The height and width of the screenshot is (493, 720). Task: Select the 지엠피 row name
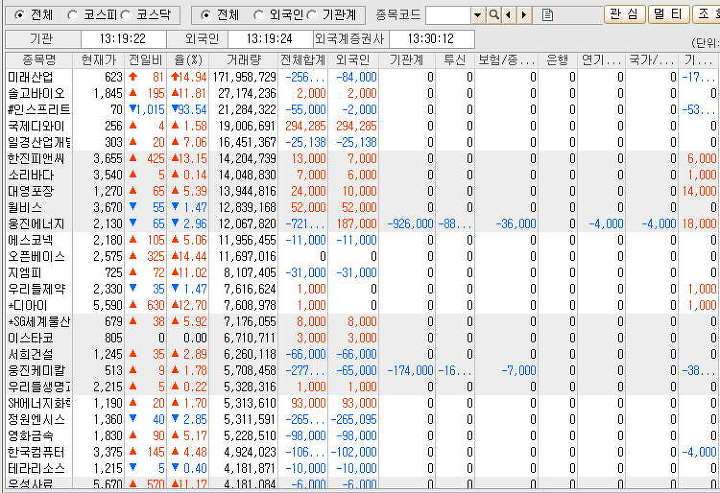(x=25, y=273)
